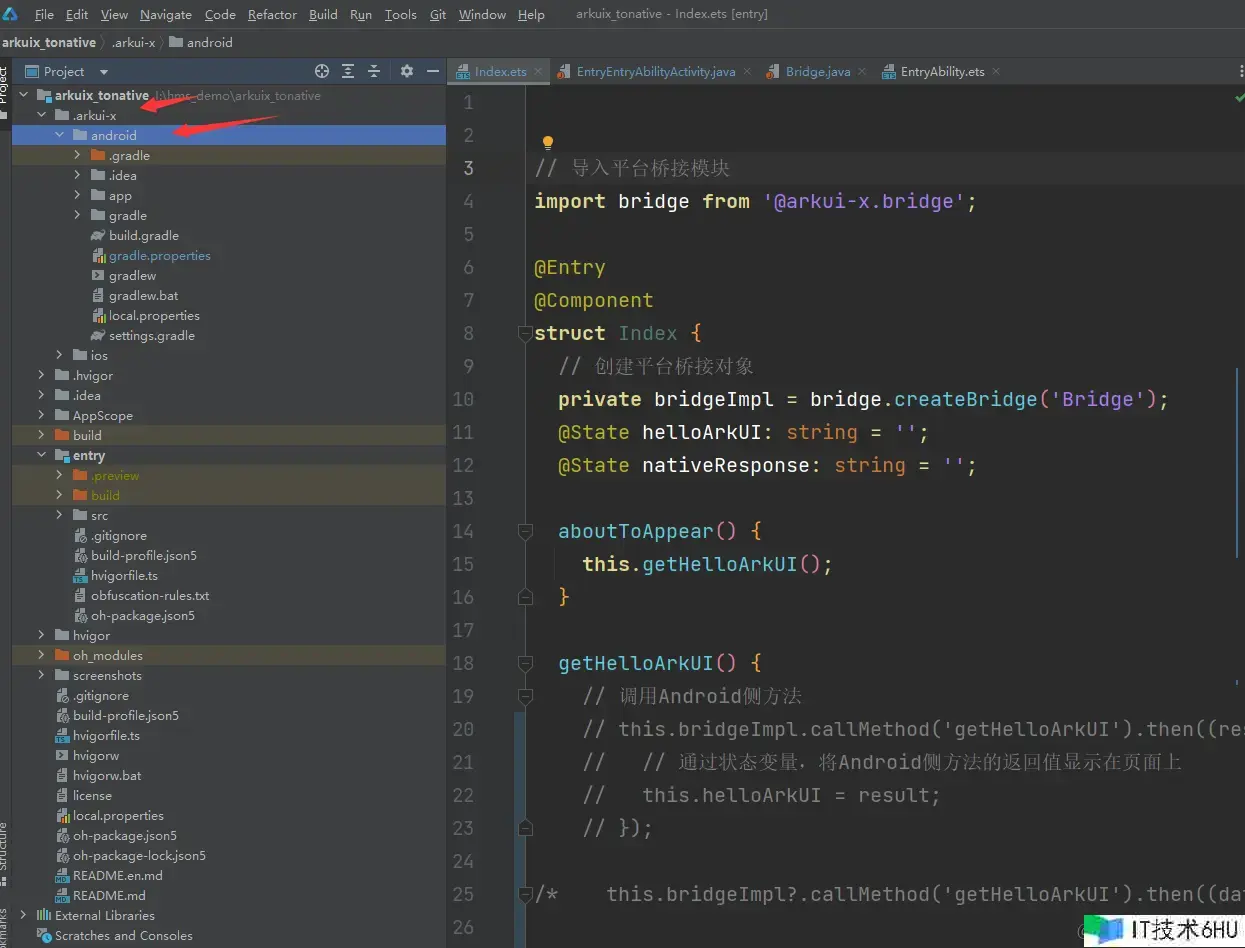Image resolution: width=1245 pixels, height=948 pixels.
Task: Expand the ios folder arrow
Action: pos(60,355)
